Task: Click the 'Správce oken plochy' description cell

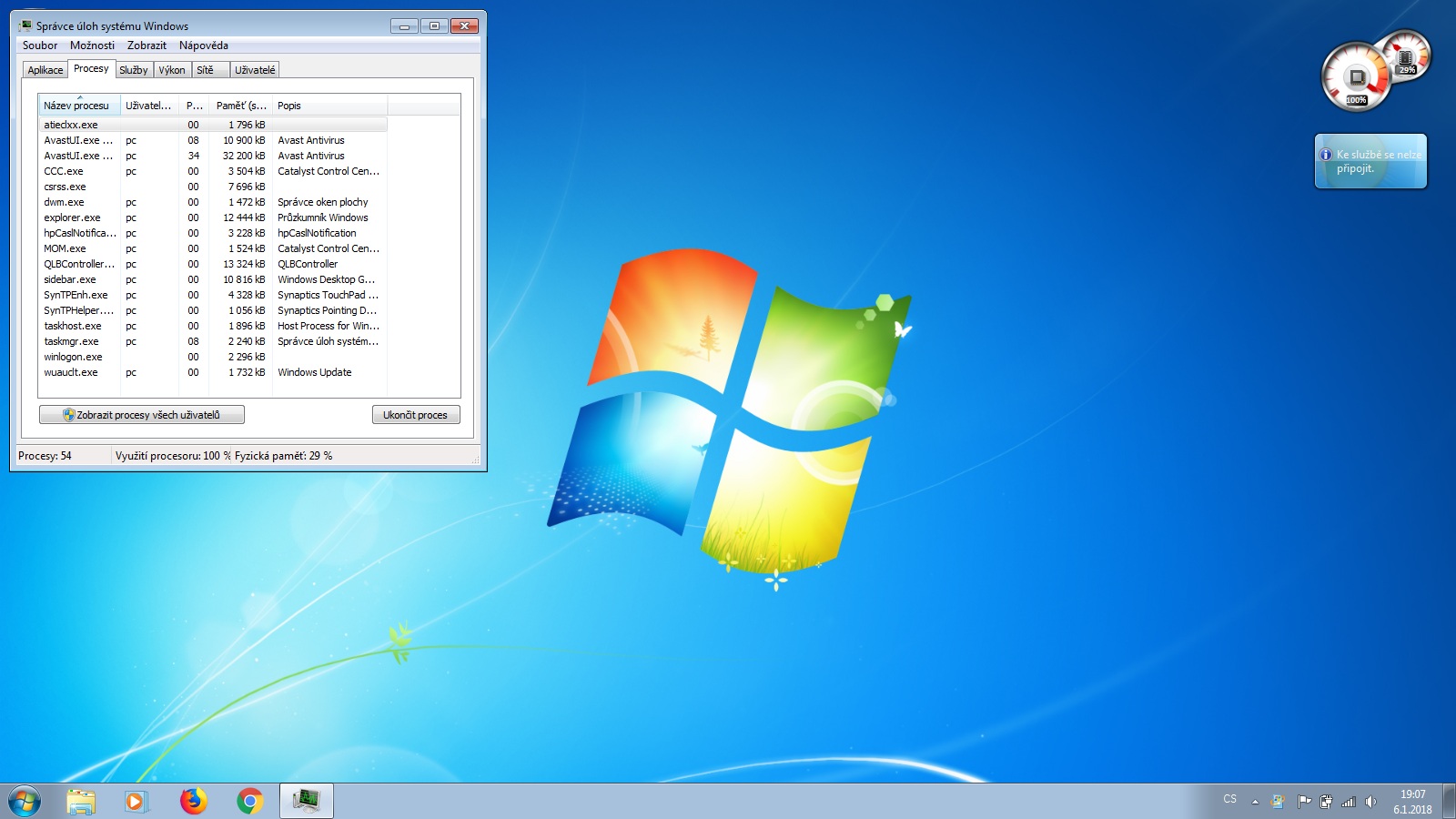Action: pyautogui.click(x=323, y=202)
